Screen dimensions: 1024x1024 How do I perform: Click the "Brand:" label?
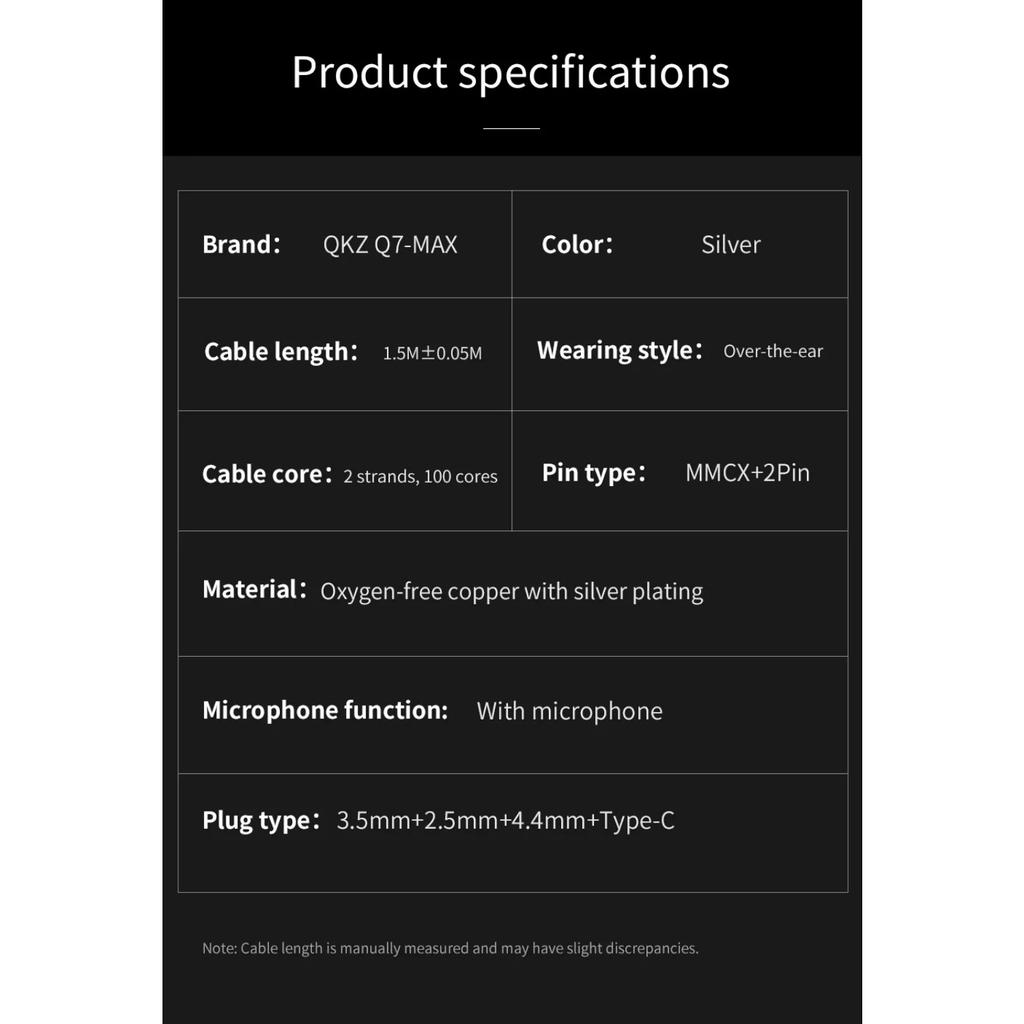coord(241,245)
